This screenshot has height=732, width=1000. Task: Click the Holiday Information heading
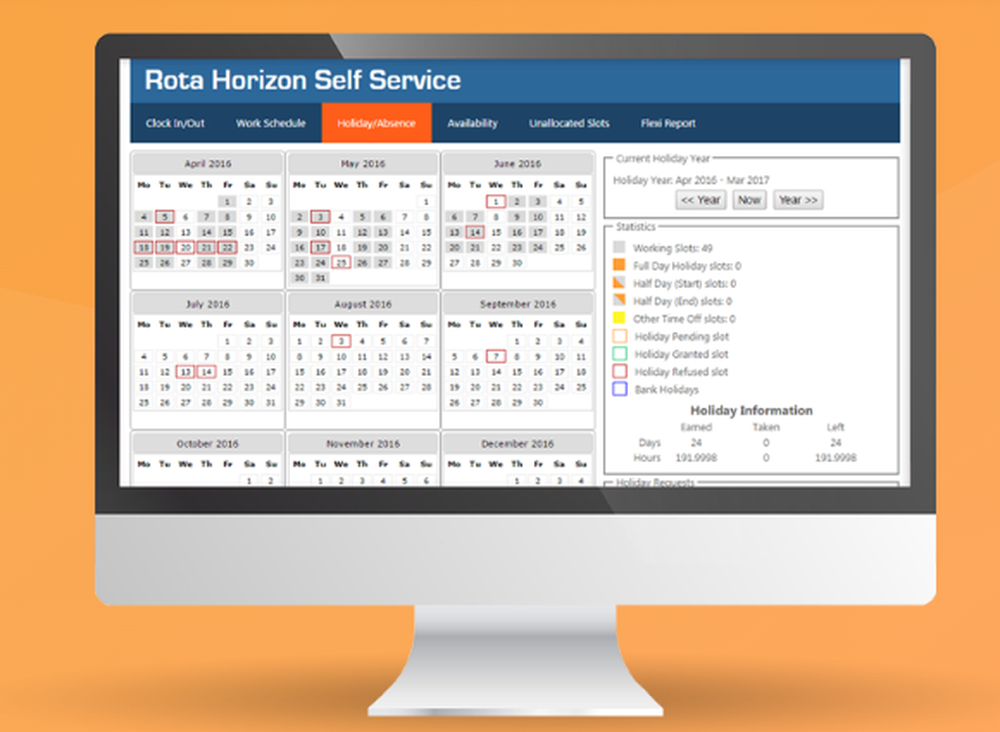point(751,411)
